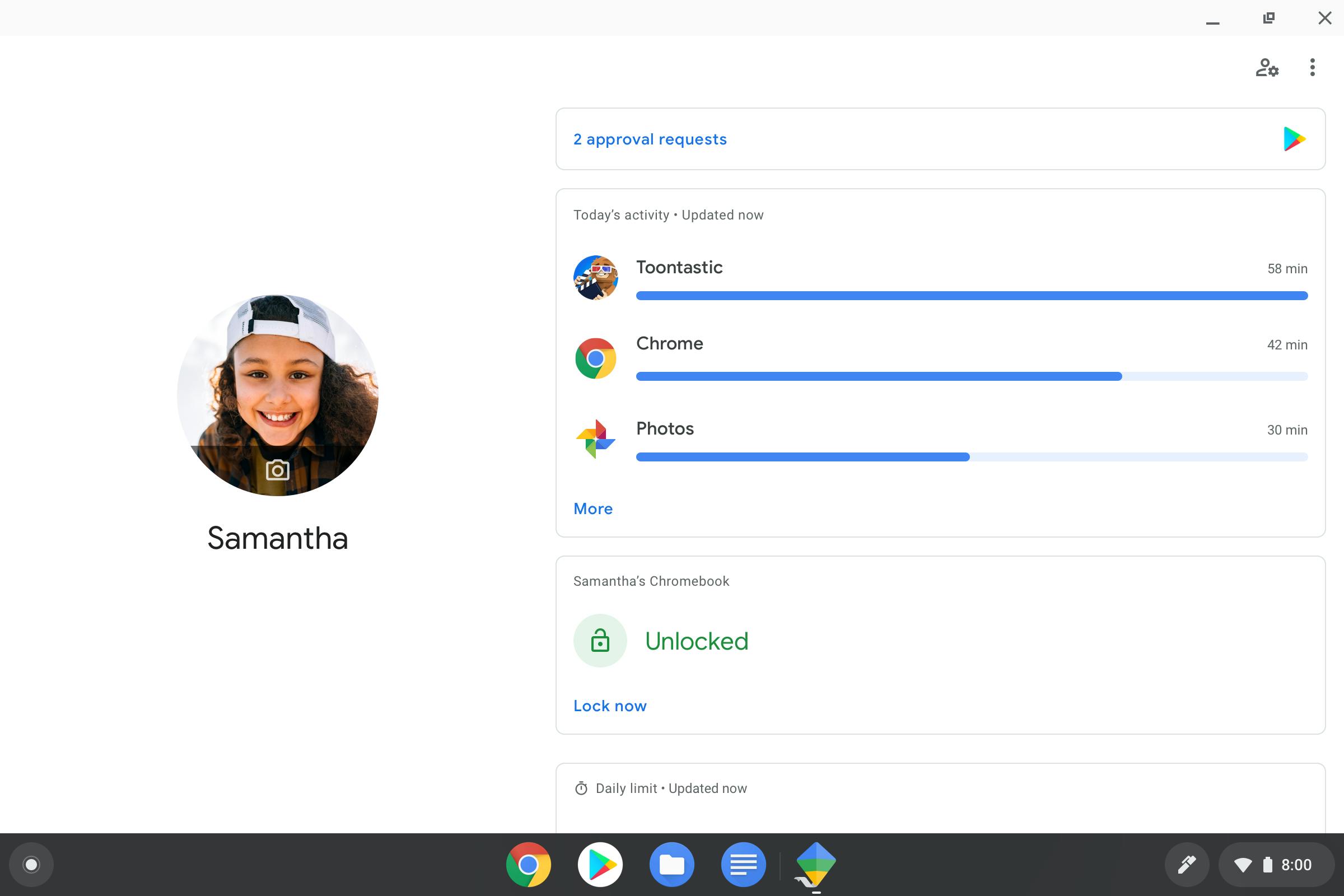Open status tray showing 8:00 clock
The image size is (1344, 896).
(1276, 865)
